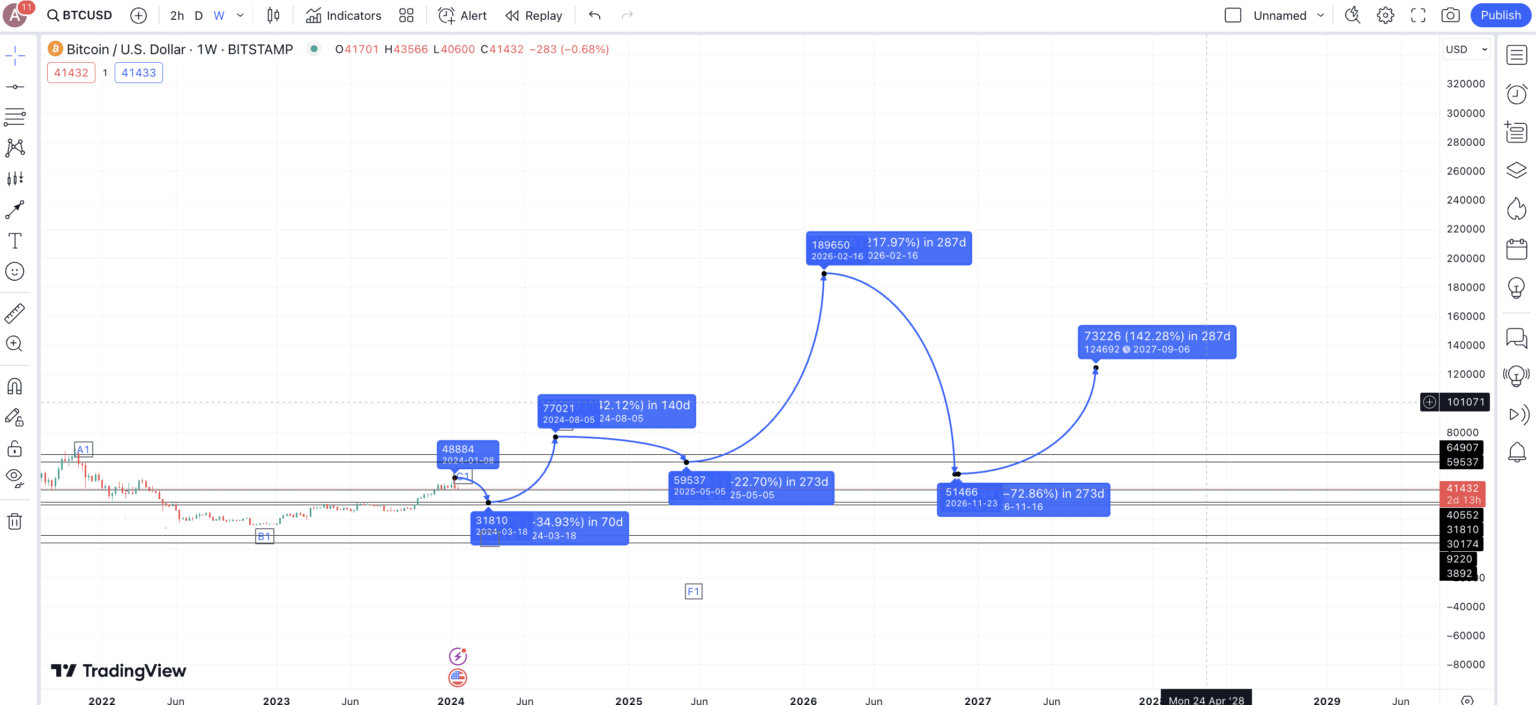Open the hotlists flame panel
Screen dimensions: 1536x705
pyautogui.click(x=1516, y=209)
